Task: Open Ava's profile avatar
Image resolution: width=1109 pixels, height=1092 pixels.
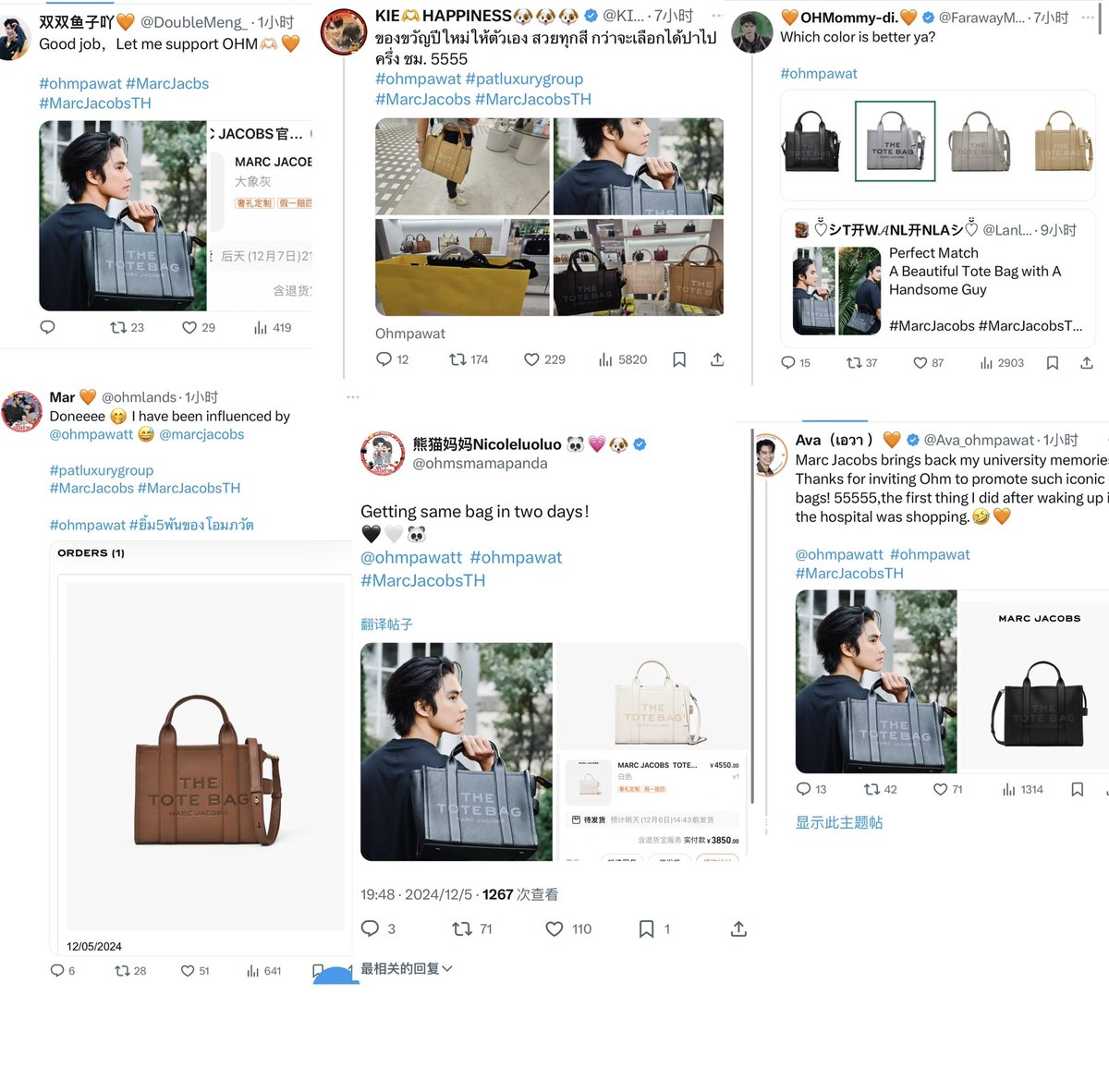Action: pos(772,455)
